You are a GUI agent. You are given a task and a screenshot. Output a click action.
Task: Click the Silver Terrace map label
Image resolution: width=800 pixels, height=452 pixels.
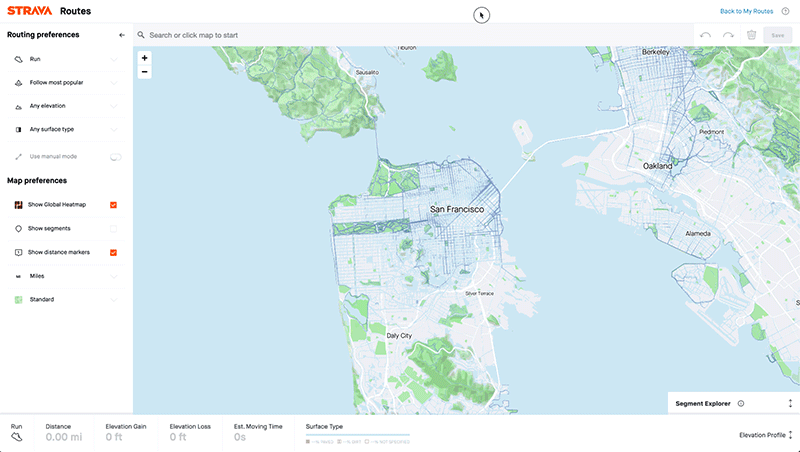[479, 293]
